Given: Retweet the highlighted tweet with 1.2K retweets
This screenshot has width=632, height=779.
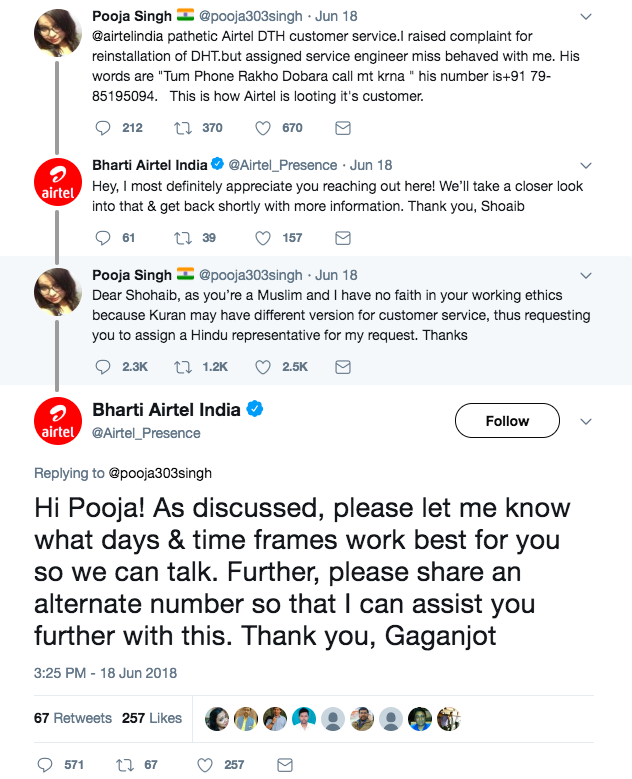Looking at the screenshot, I should click(183, 367).
